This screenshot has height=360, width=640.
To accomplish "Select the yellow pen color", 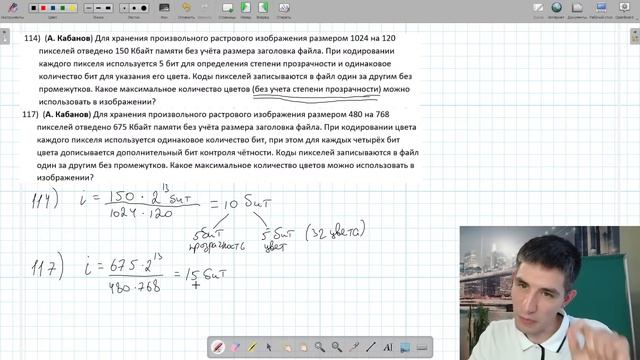I will click(x=72, y=8).
